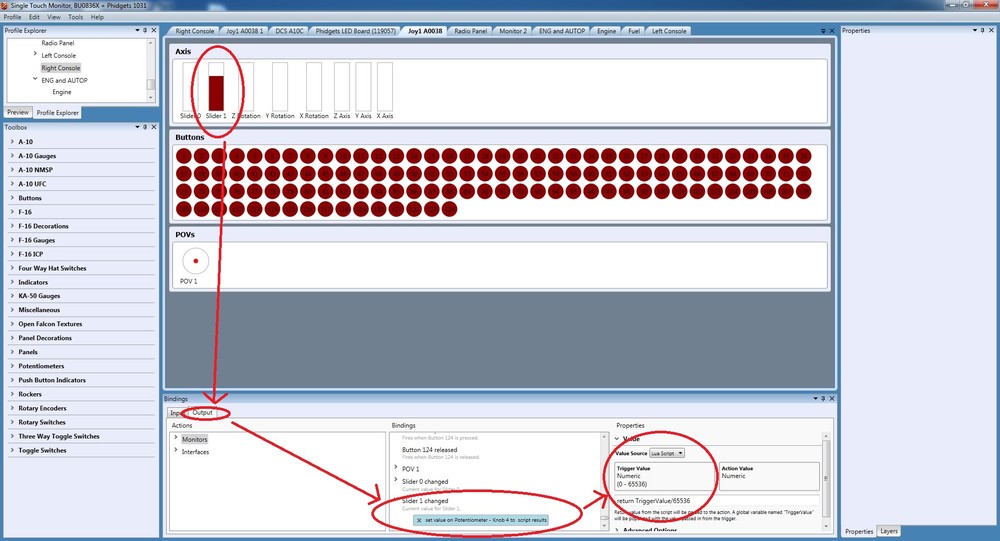Pin the Bindings panel
The image size is (1000, 541).
[x=823, y=398]
